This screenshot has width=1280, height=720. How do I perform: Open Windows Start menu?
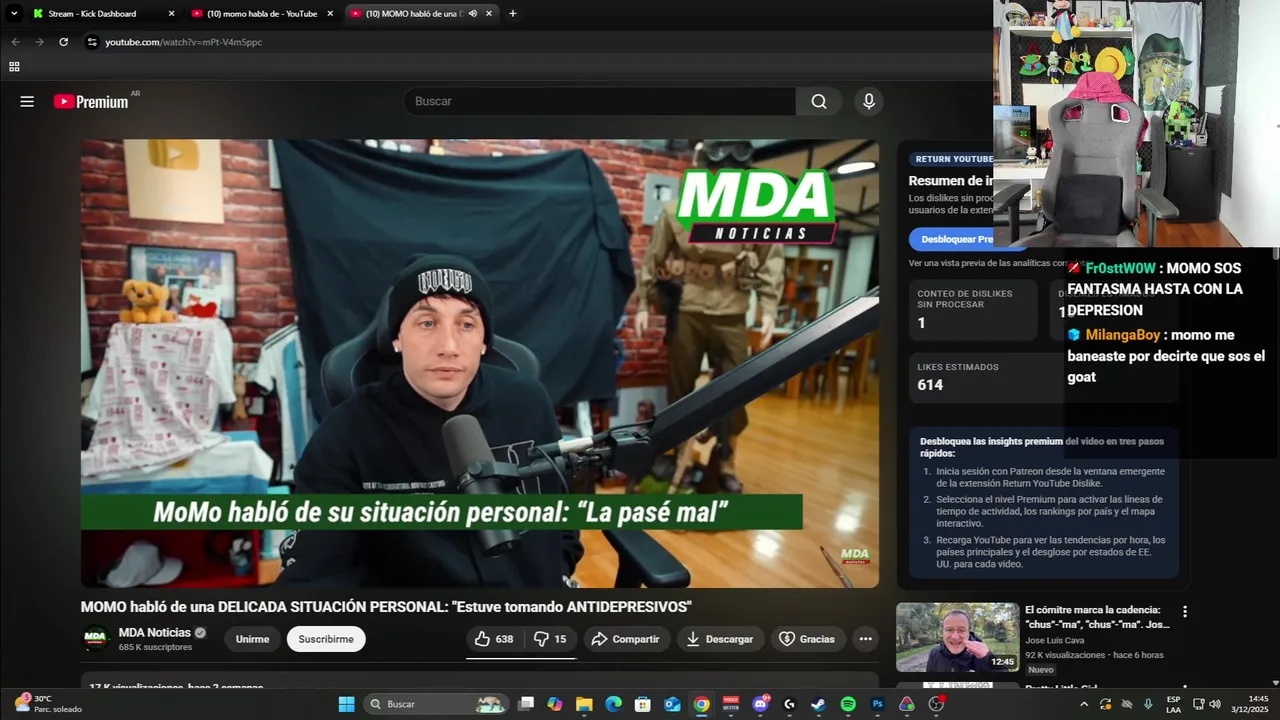click(x=346, y=704)
